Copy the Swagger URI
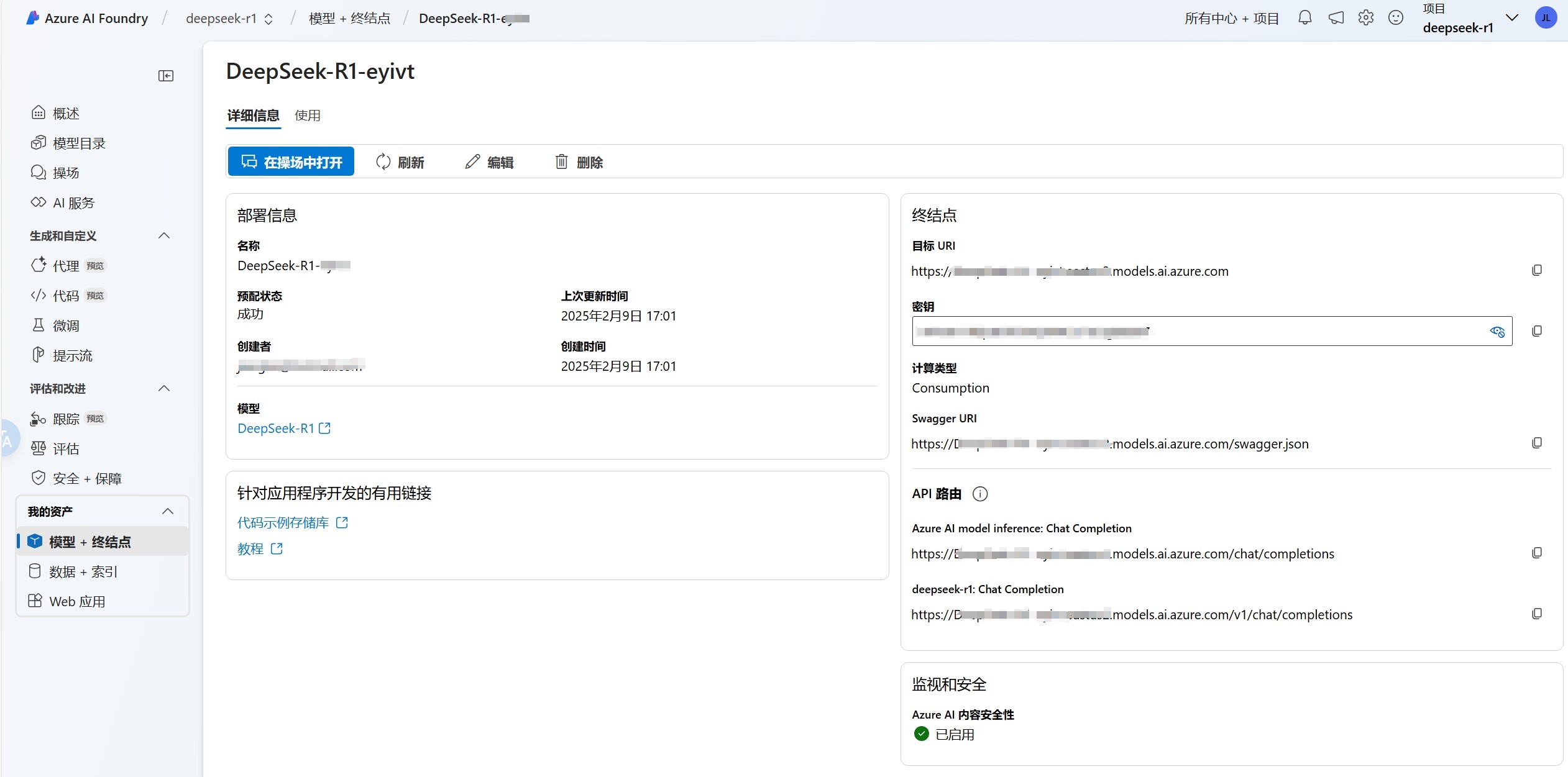 [1537, 443]
